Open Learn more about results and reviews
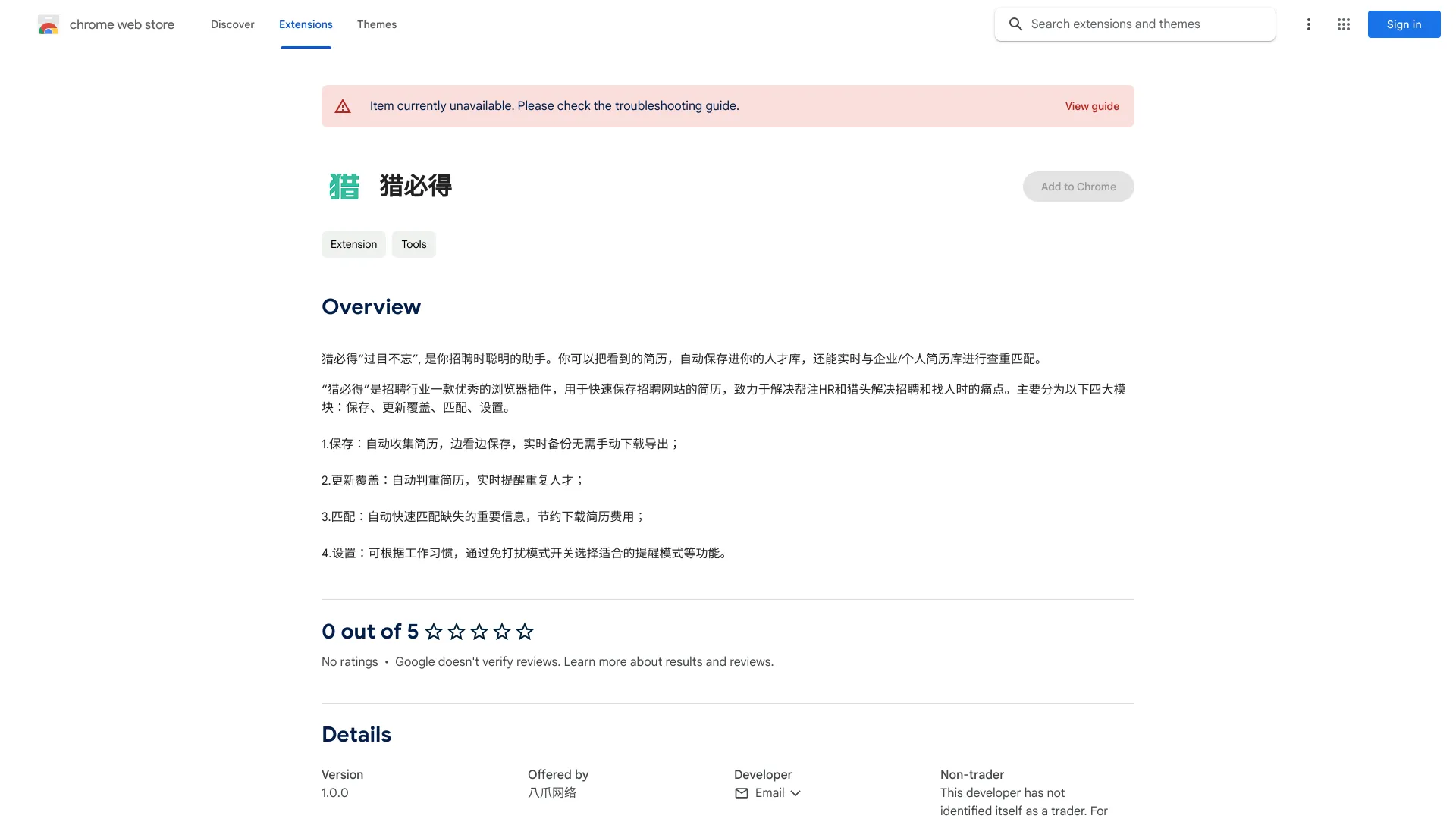This screenshot has height=819, width=1456. pos(668,661)
